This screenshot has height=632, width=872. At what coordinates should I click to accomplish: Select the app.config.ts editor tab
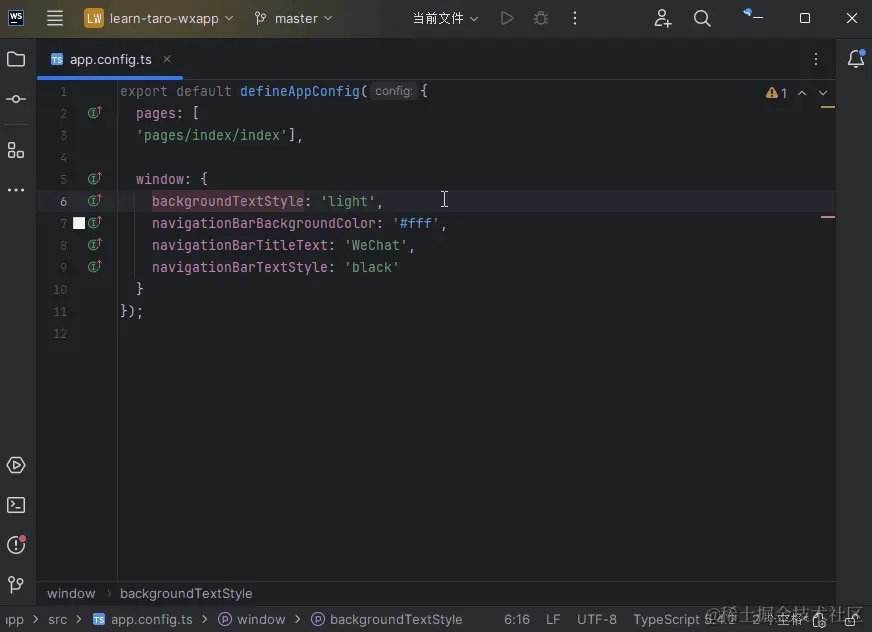click(110, 59)
